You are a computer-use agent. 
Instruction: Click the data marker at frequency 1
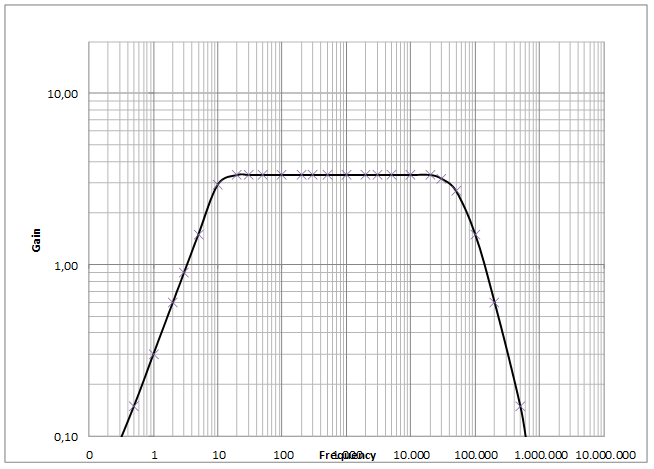[x=154, y=354]
